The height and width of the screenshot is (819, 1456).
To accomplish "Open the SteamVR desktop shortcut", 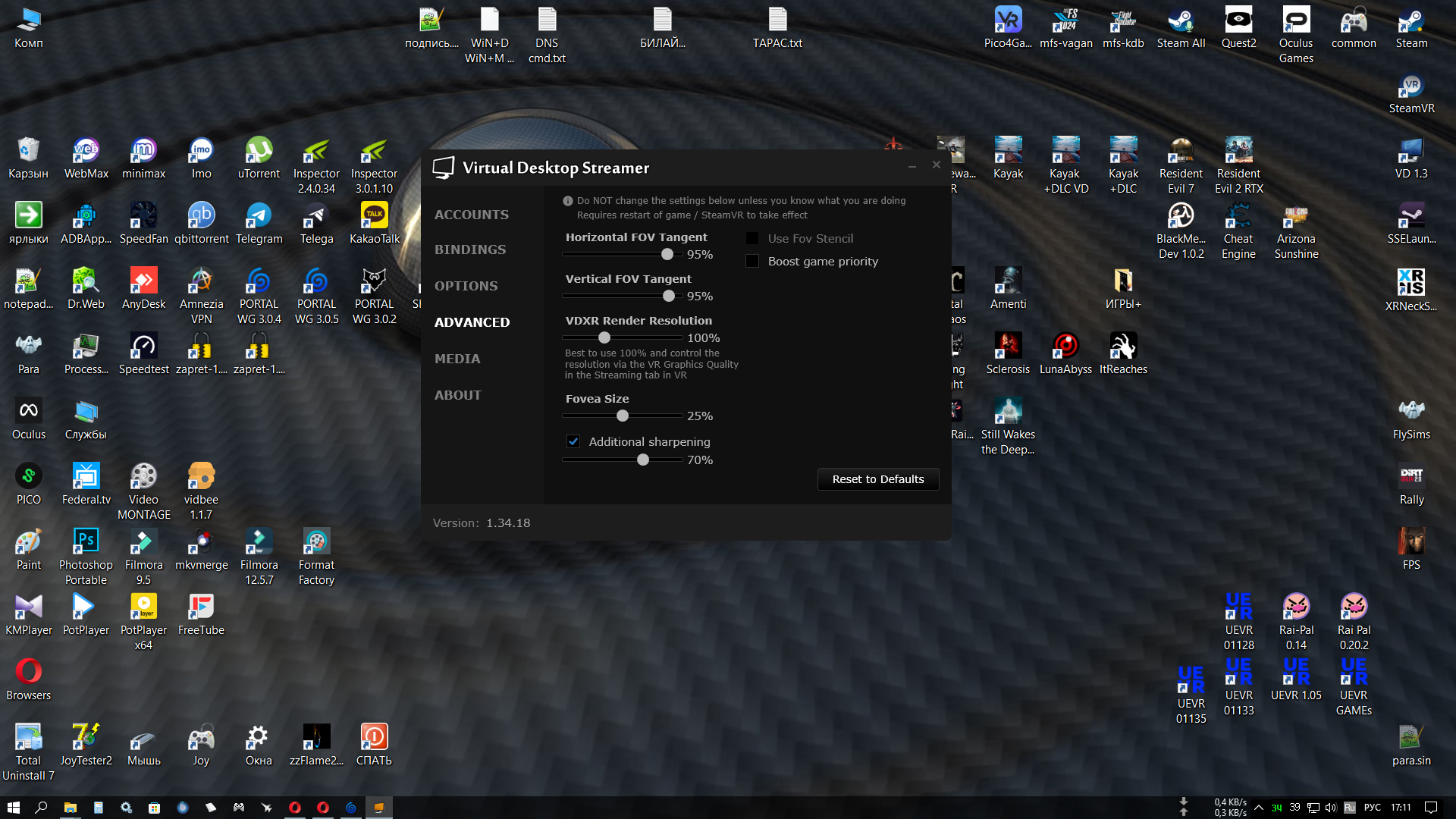I will click(1410, 94).
